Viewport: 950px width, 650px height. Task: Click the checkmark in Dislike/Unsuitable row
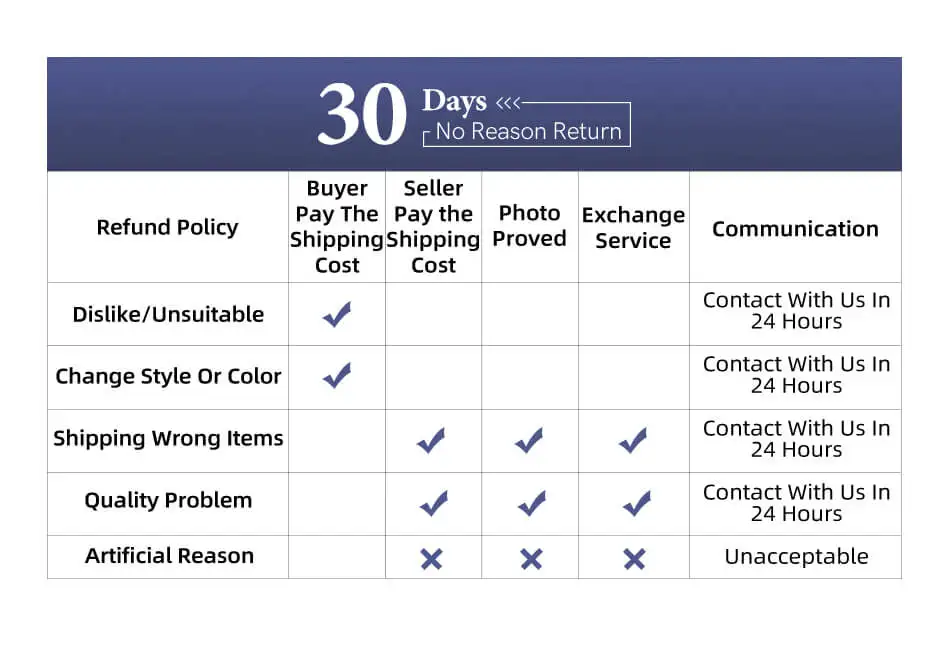coord(337,314)
